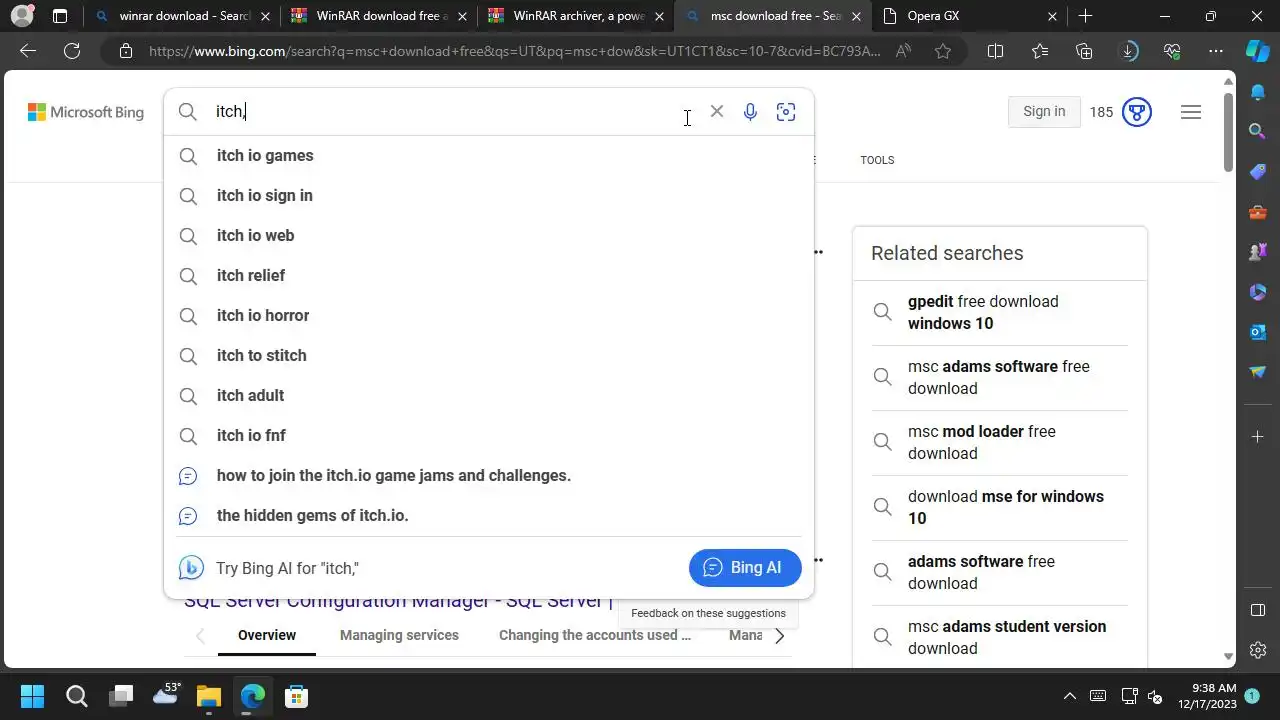Select suggestion itch io sign in
The width and height of the screenshot is (1280, 720).
[489, 195]
